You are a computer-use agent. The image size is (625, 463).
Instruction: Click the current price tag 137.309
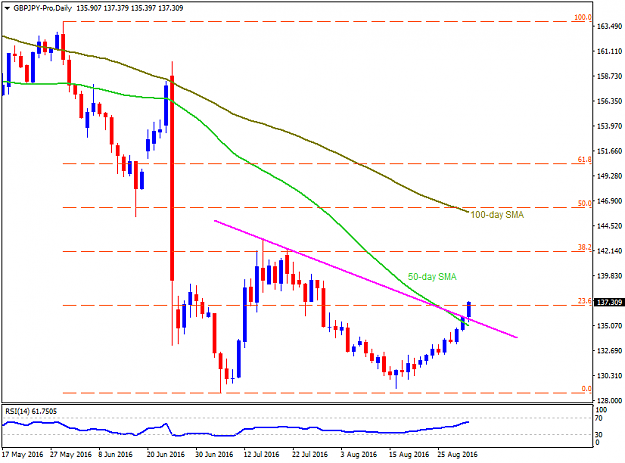tap(609, 302)
